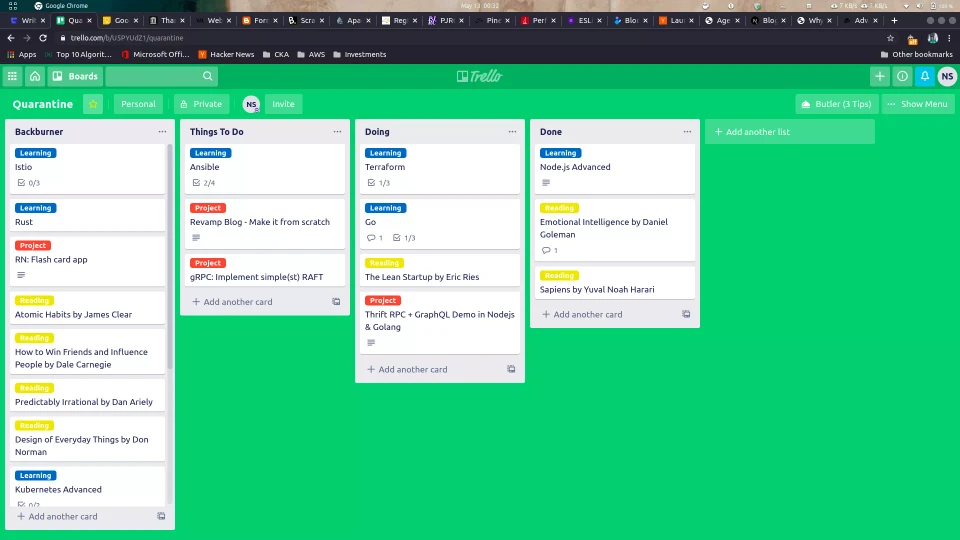The height and width of the screenshot is (540, 960).
Task: Open the Done list actions menu
Action: point(688,132)
